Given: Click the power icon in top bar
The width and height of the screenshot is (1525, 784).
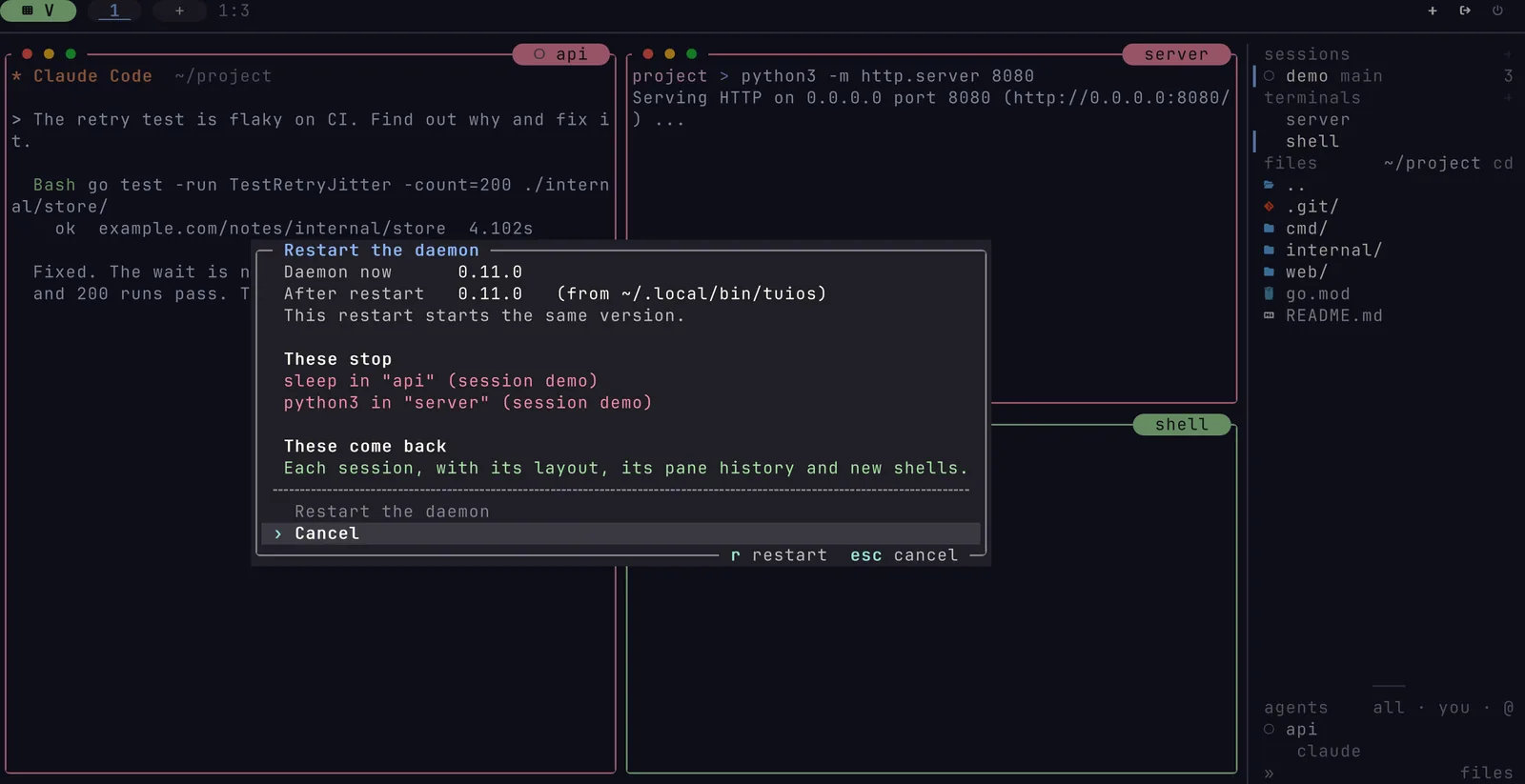Looking at the screenshot, I should point(1497,10).
